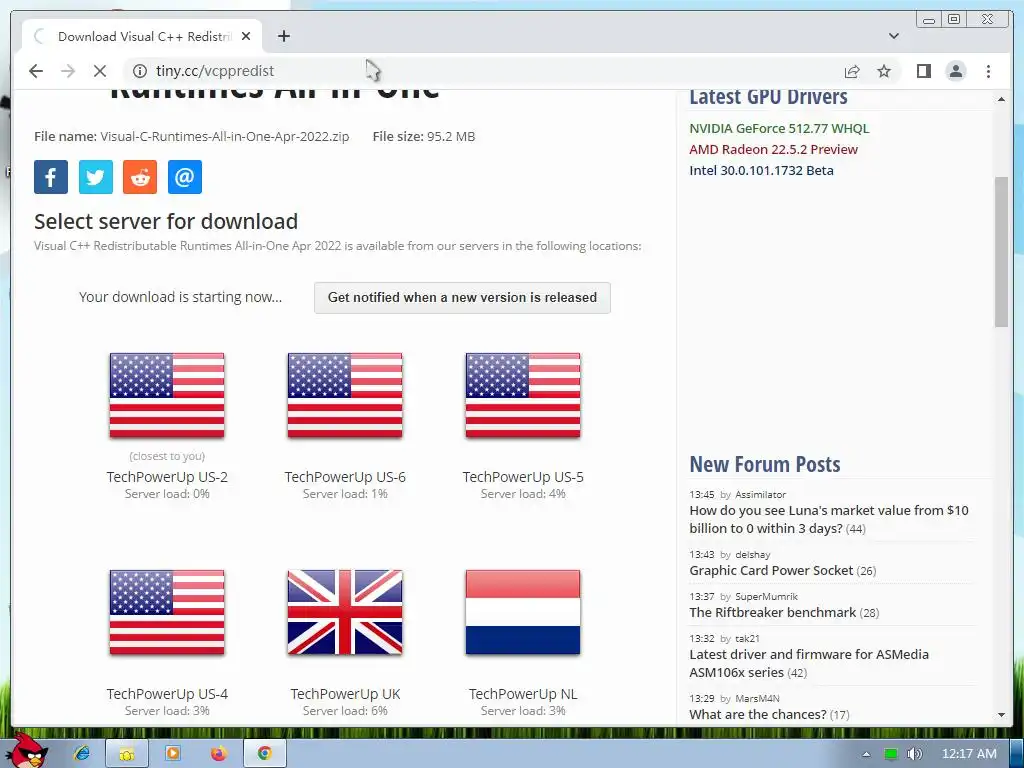Open NVIDIA GeForce 512.77 WHQL driver link

click(x=779, y=129)
